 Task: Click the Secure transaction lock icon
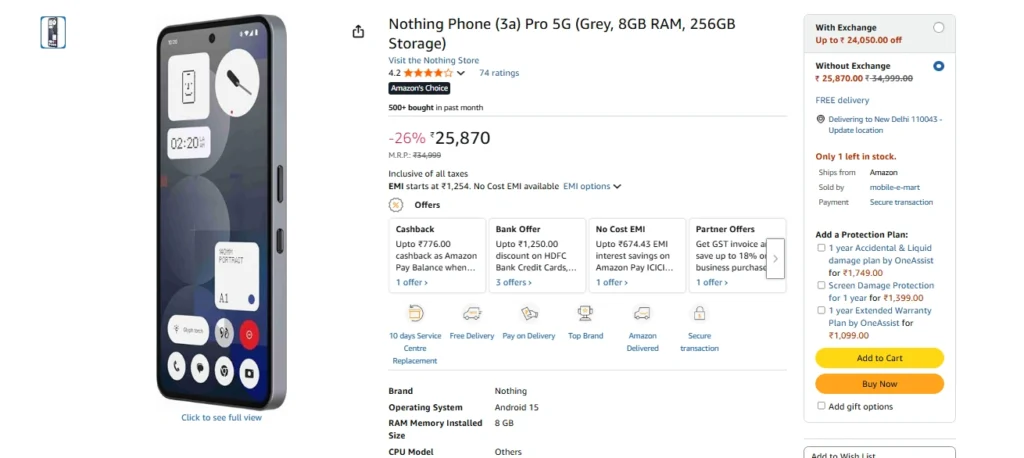699,314
